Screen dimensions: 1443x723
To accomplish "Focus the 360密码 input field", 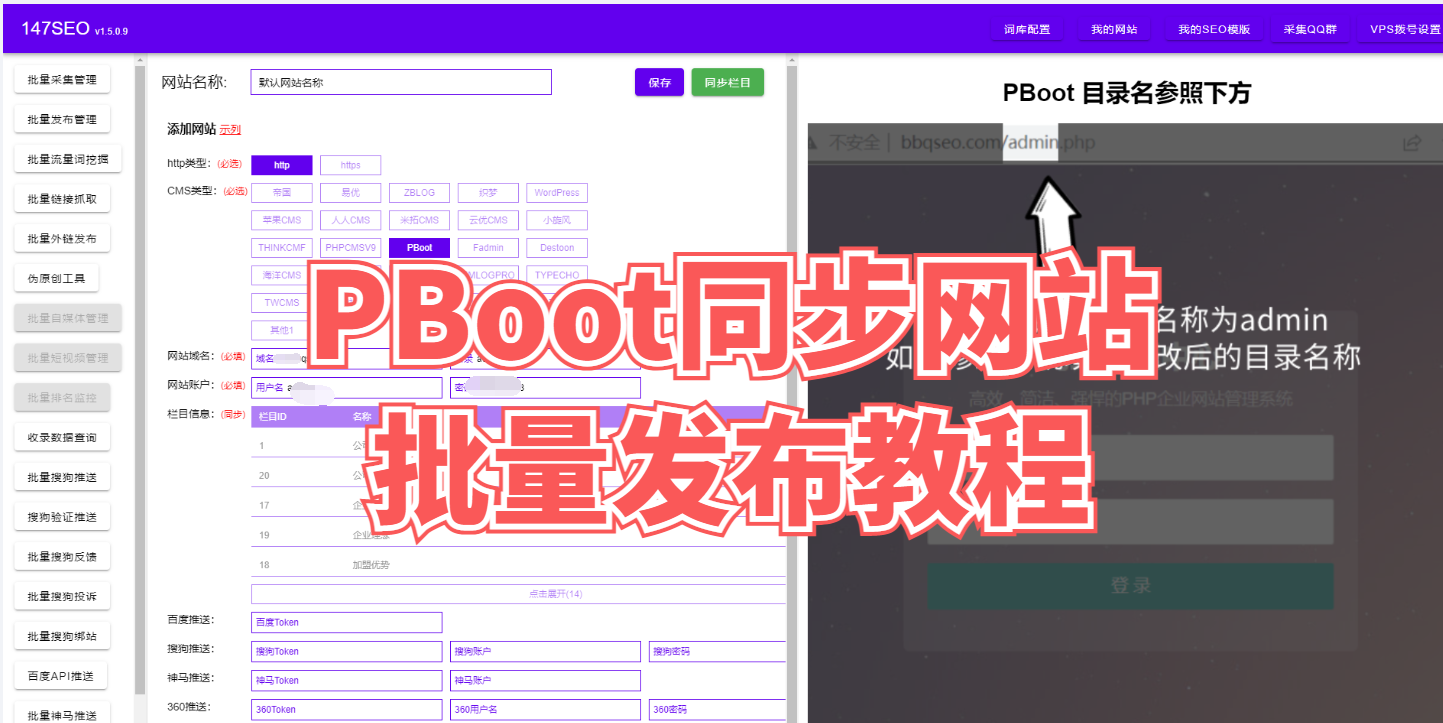I will (717, 710).
